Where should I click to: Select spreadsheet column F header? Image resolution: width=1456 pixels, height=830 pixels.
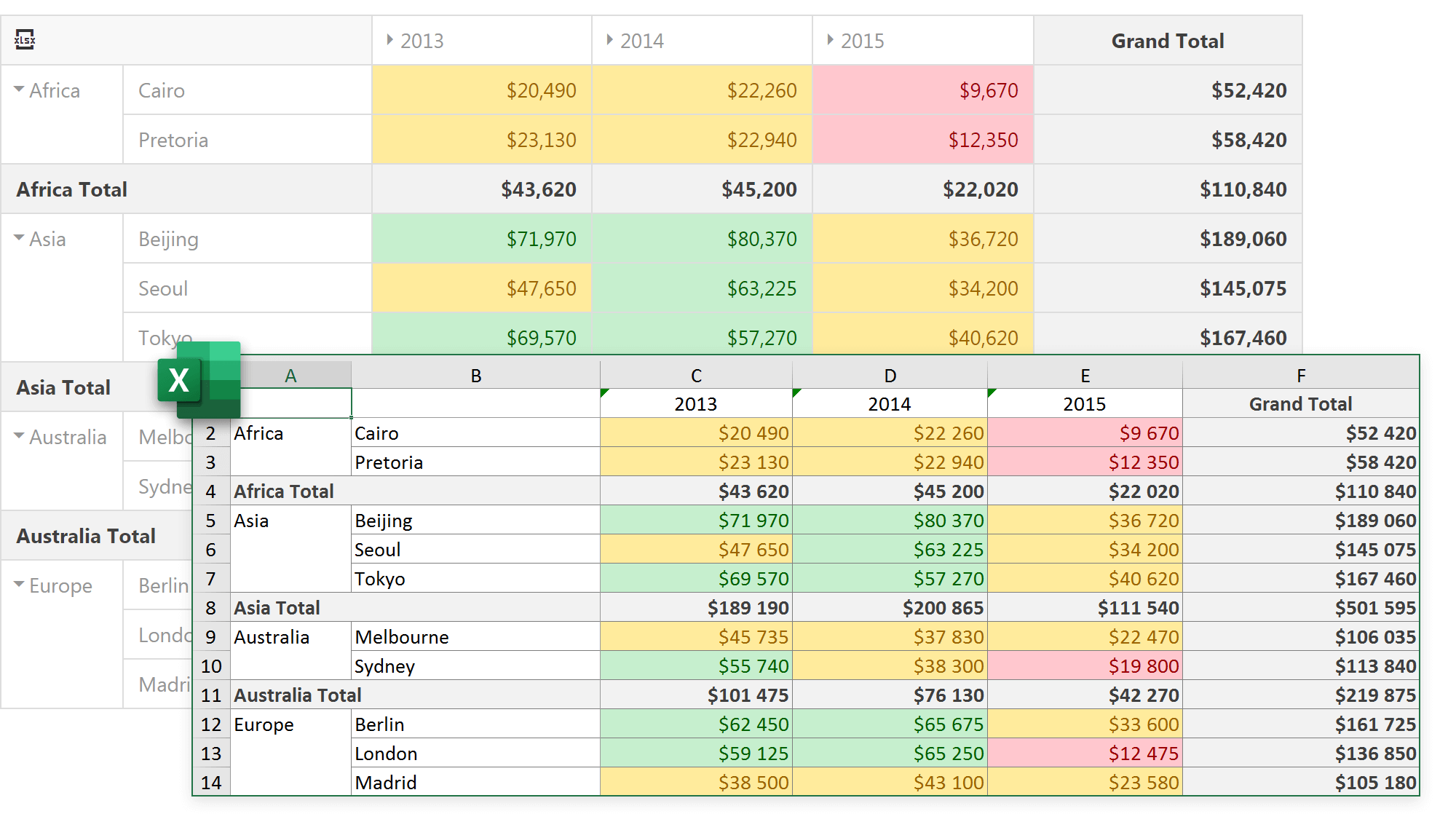tap(1300, 376)
